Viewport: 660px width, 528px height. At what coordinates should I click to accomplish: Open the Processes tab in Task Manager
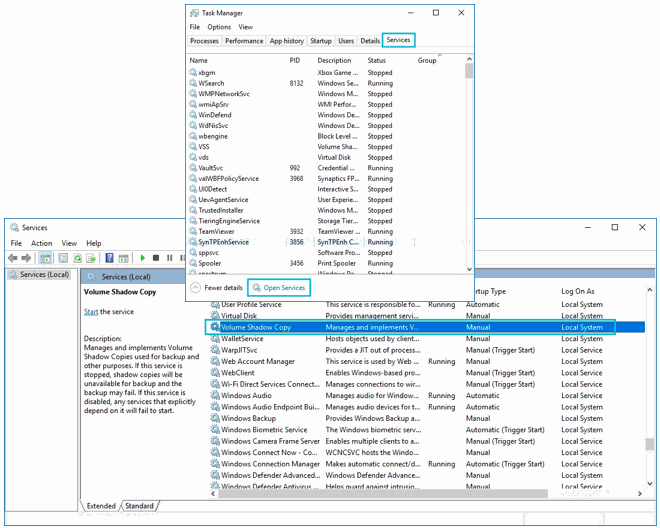click(204, 41)
